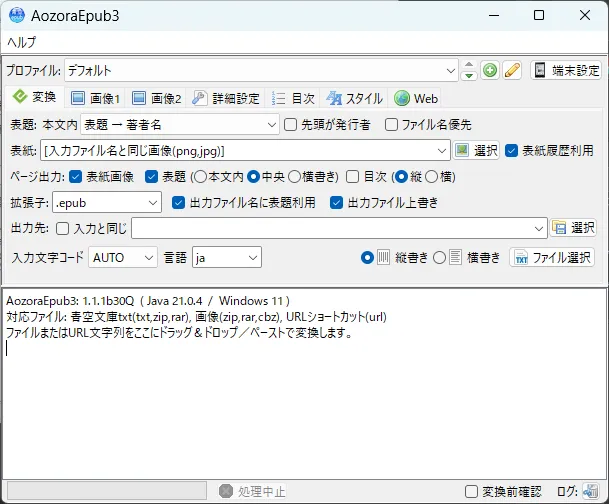Click ファイル選択 file select button
The width and height of the screenshot is (609, 504).
pyautogui.click(x=552, y=257)
